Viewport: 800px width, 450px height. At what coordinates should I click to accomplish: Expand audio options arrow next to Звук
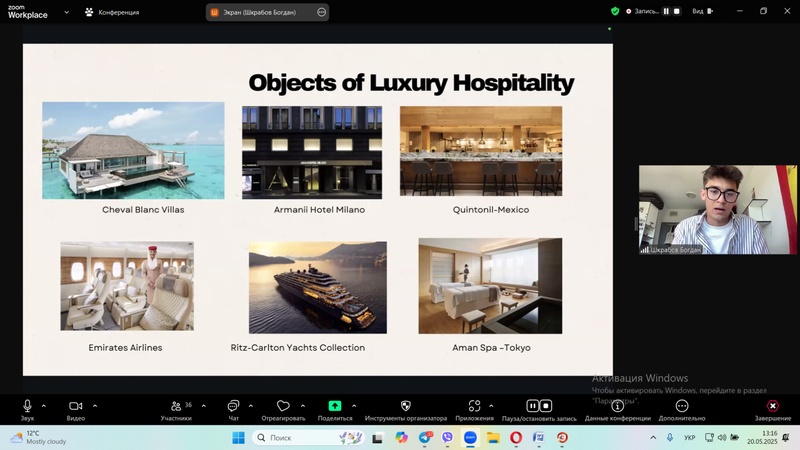click(44, 406)
